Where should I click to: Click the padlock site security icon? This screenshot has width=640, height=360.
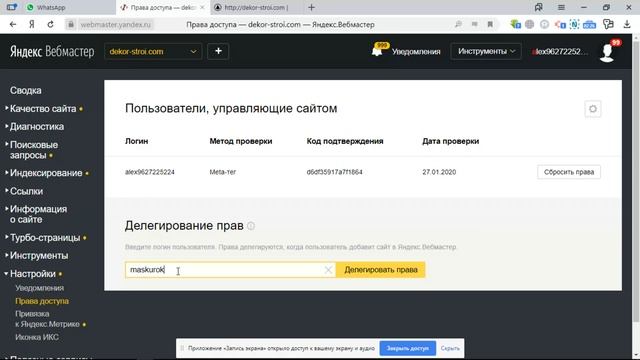click(x=71, y=24)
